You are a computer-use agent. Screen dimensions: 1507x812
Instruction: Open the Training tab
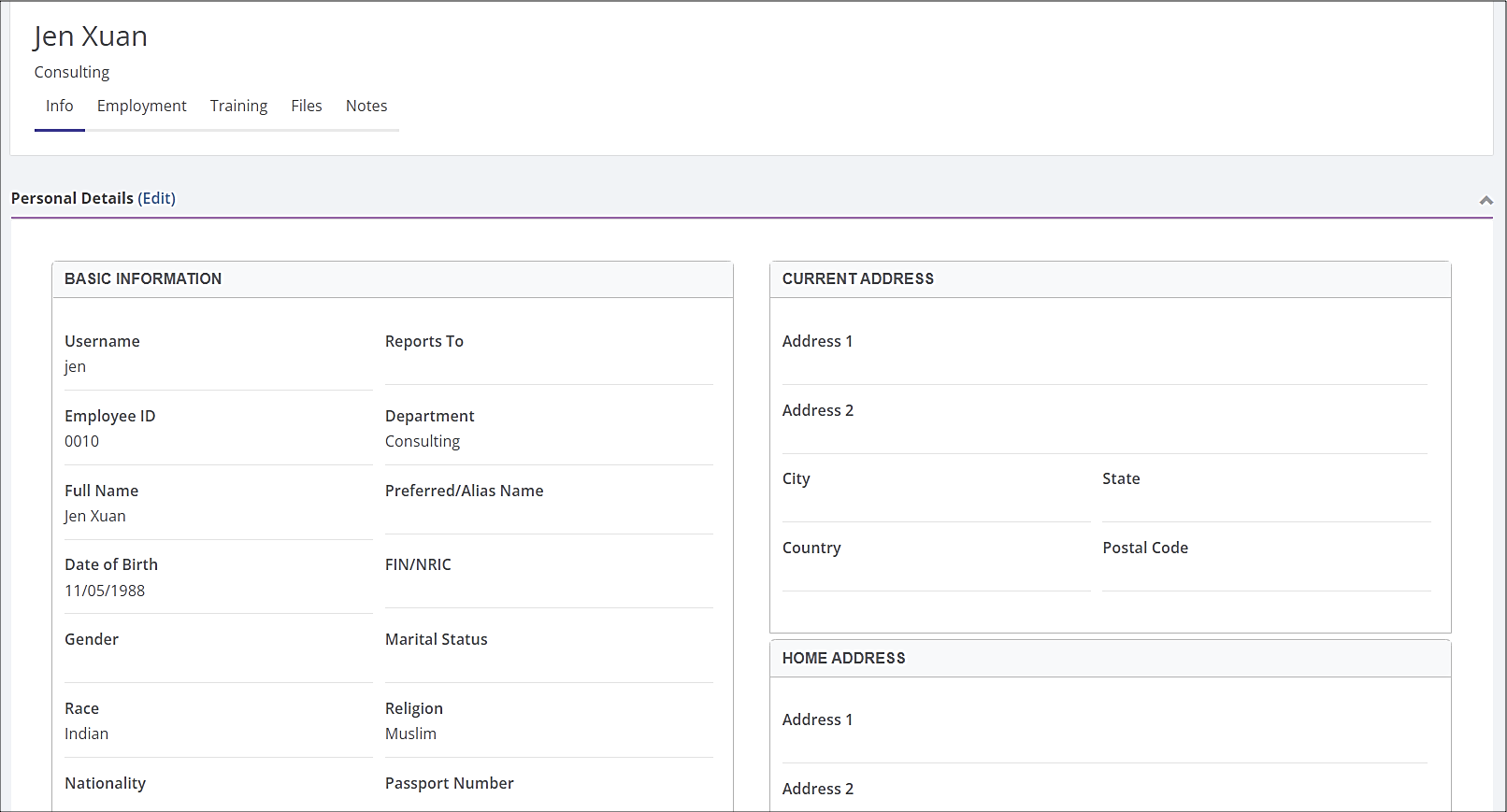pos(238,106)
